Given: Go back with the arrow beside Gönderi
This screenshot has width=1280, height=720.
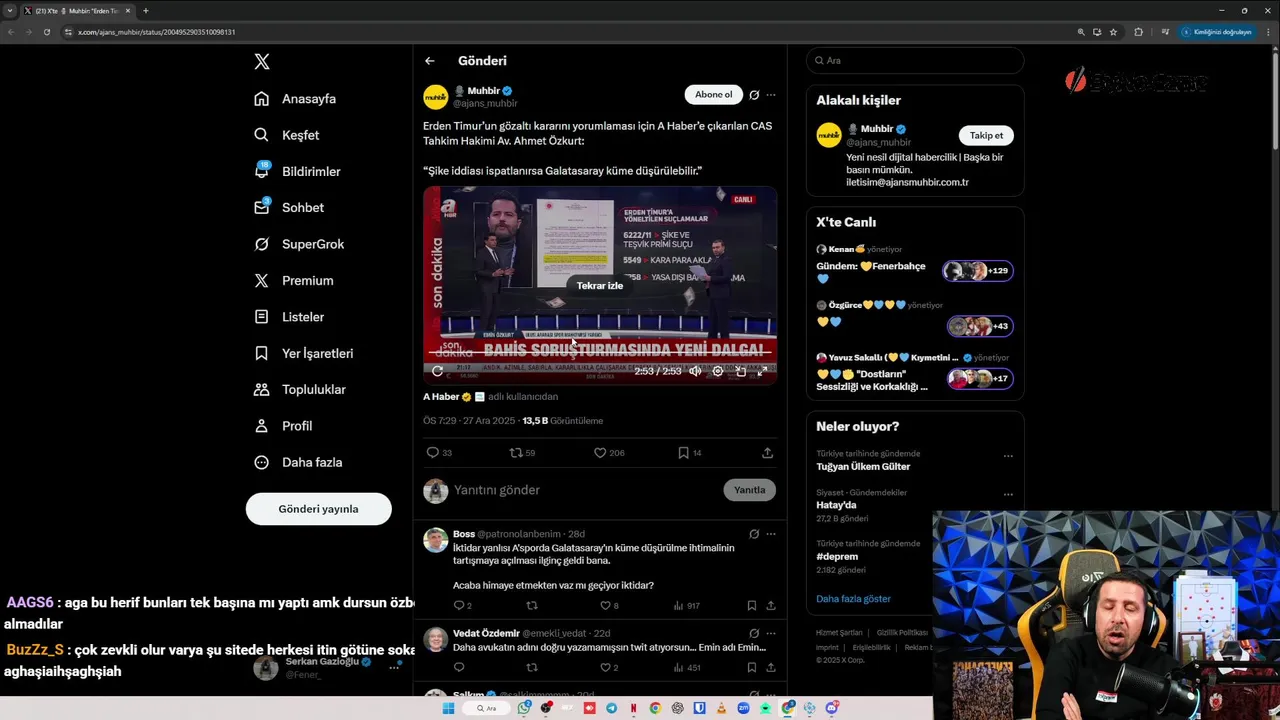Looking at the screenshot, I should click(430, 61).
